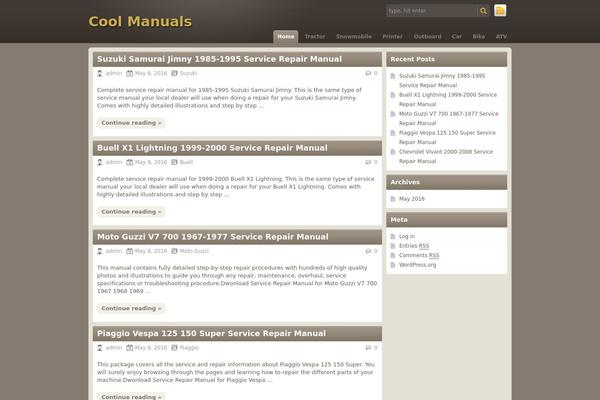The height and width of the screenshot is (400, 600).
Task: Click the Cool Manuals site title
Action: 140,21
